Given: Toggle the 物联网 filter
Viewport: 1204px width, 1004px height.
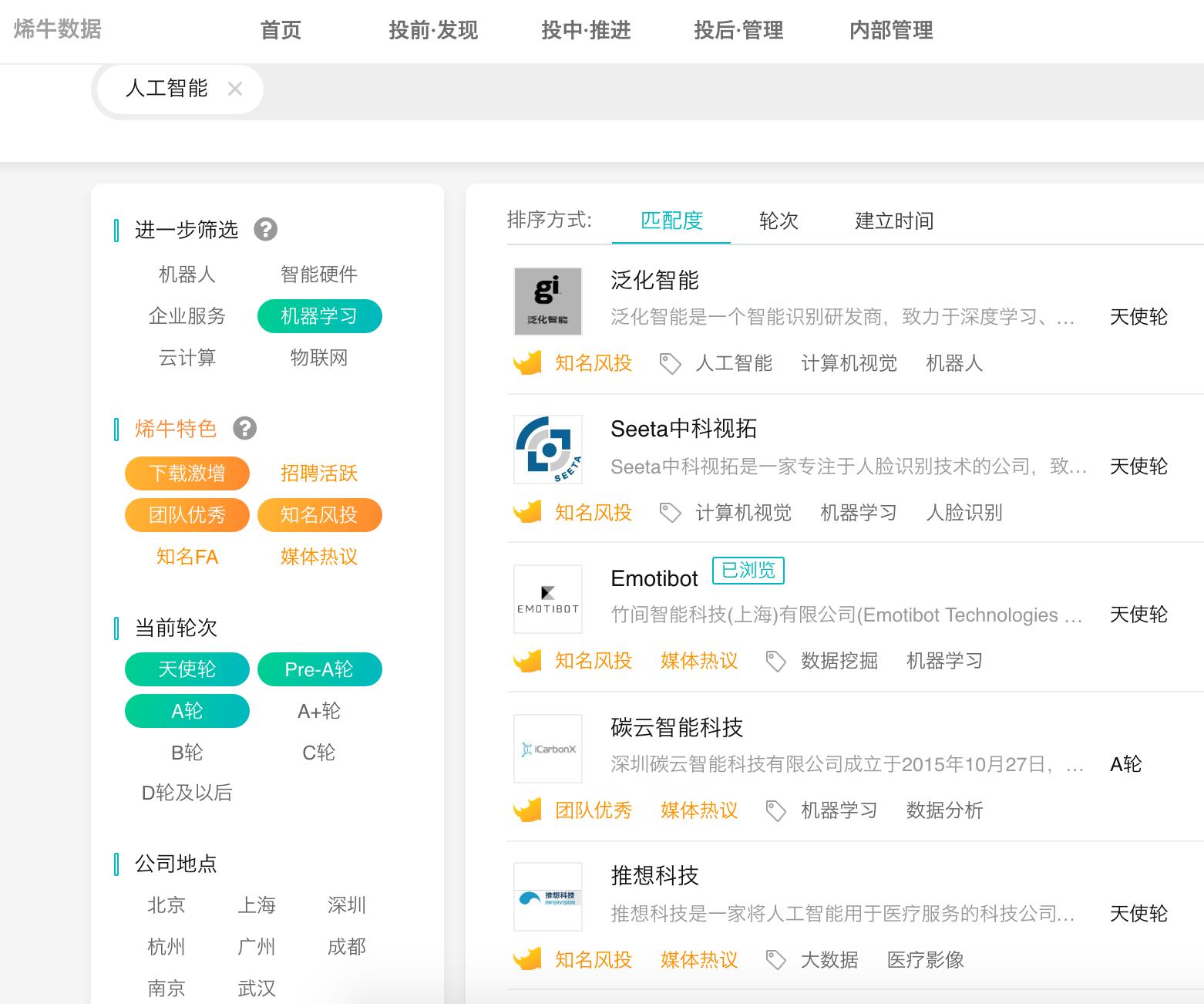Looking at the screenshot, I should point(319,358).
